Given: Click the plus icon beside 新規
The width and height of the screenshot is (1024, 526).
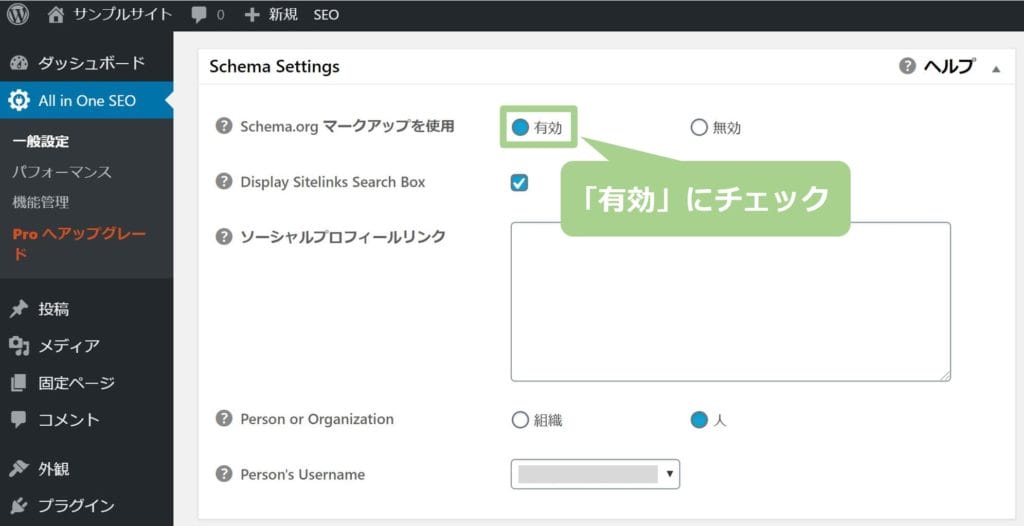Looking at the screenshot, I should 252,15.
